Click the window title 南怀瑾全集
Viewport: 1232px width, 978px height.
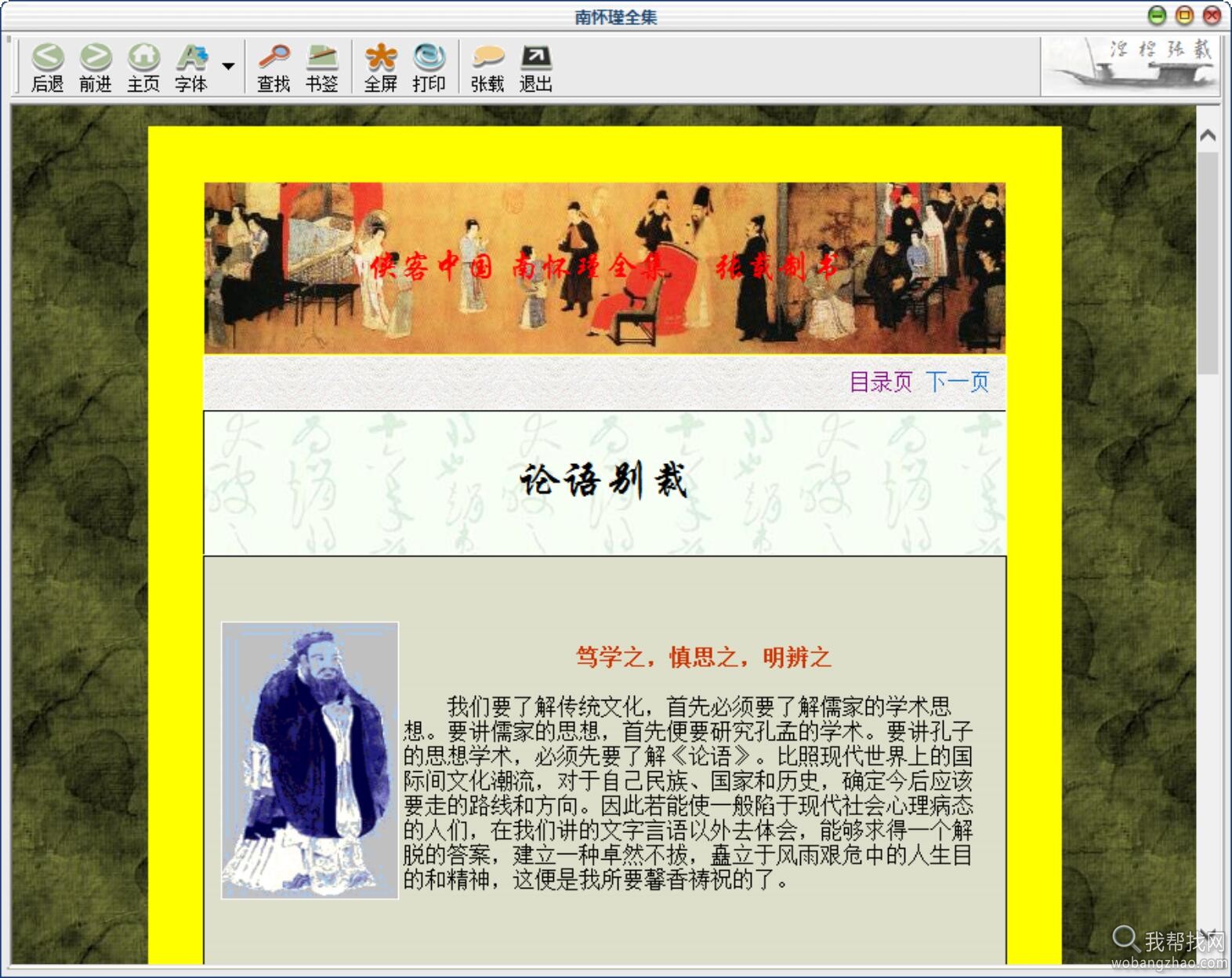click(x=615, y=17)
